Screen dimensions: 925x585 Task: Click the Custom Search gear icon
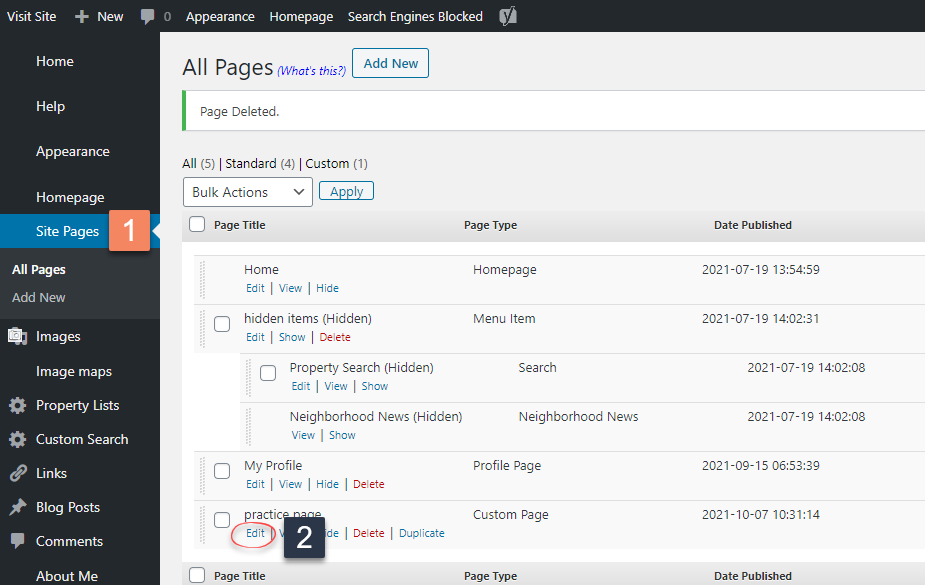click(x=17, y=440)
